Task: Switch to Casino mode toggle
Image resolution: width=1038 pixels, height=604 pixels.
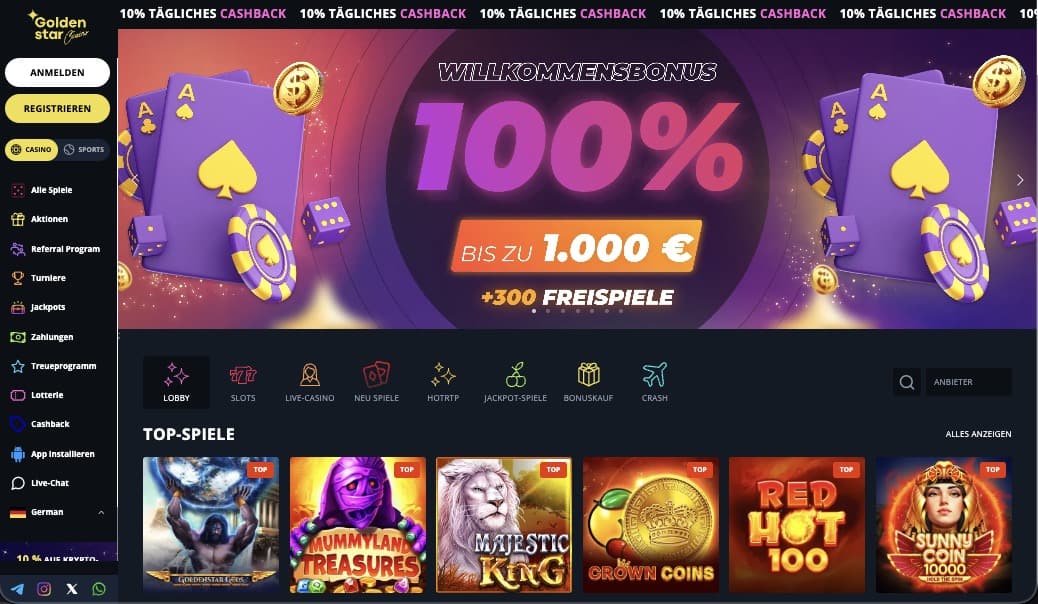Action: [31, 150]
